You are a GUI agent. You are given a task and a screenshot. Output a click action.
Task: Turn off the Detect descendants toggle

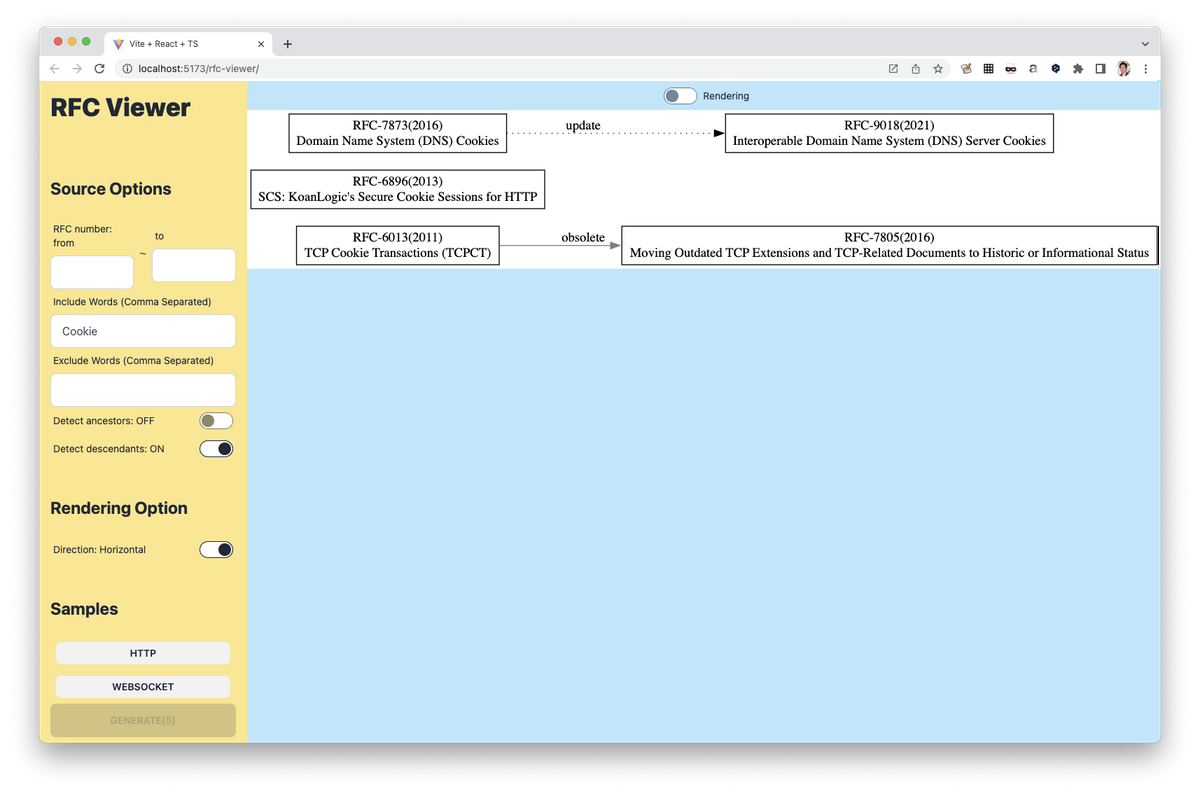tap(216, 449)
